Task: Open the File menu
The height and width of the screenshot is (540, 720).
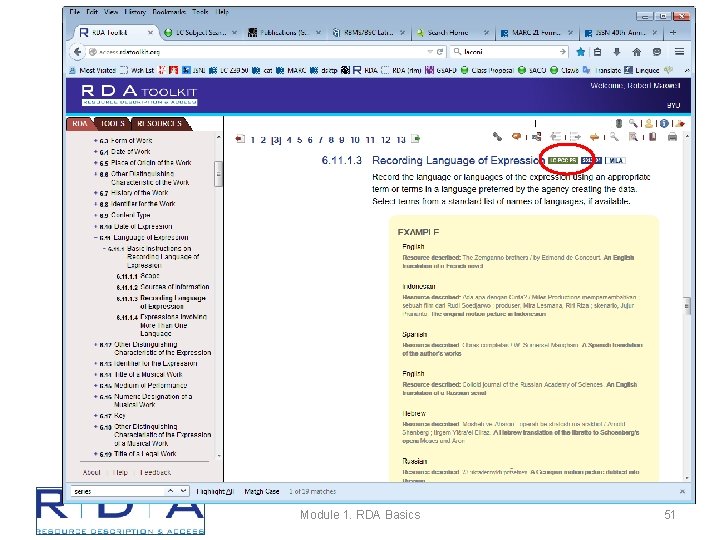Action: pos(74,11)
